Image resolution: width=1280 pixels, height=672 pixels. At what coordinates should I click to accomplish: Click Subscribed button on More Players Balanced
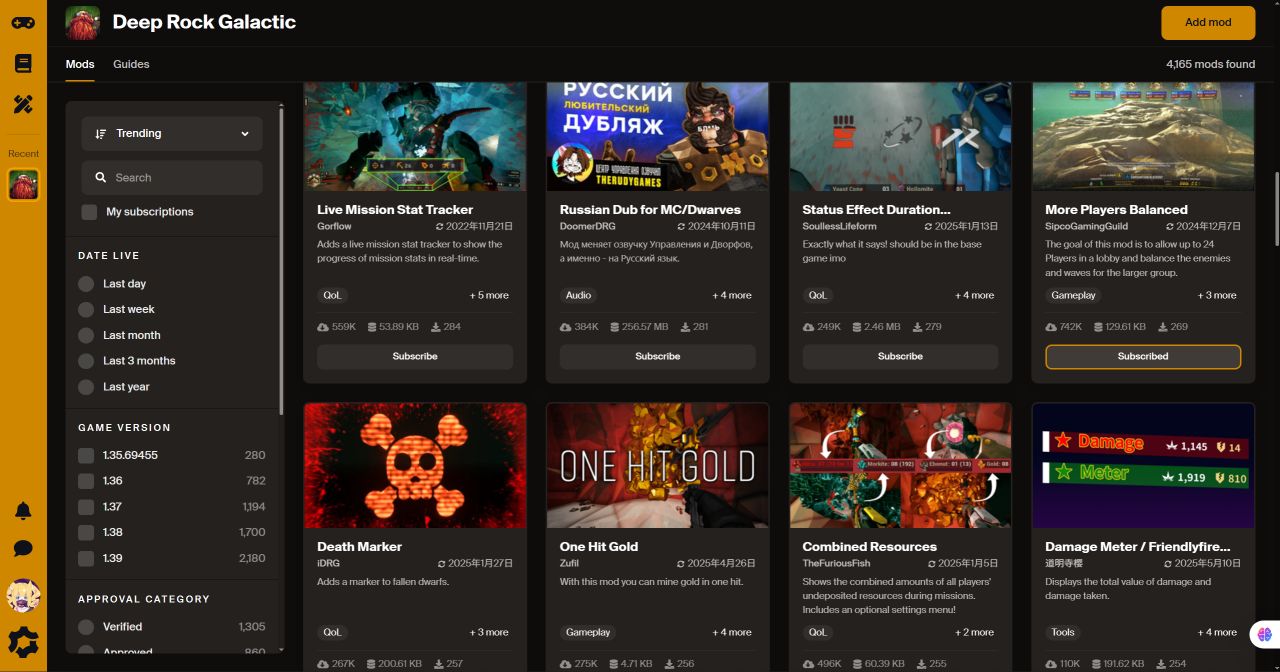pos(1143,357)
